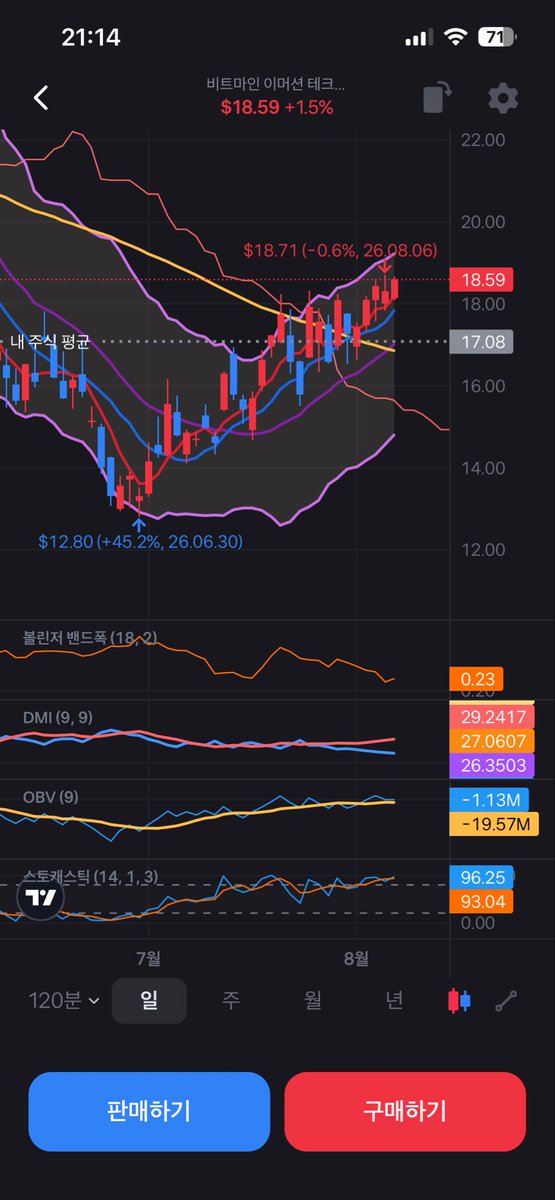The width and height of the screenshot is (555, 1200).
Task: Tap the 판매하기 sell button
Action: point(149,1111)
